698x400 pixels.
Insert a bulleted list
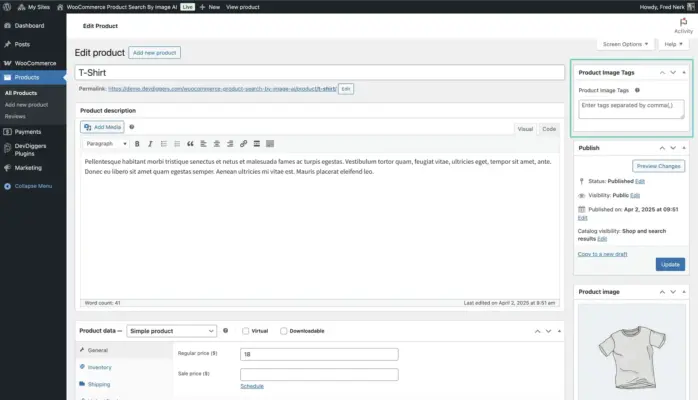(164, 144)
